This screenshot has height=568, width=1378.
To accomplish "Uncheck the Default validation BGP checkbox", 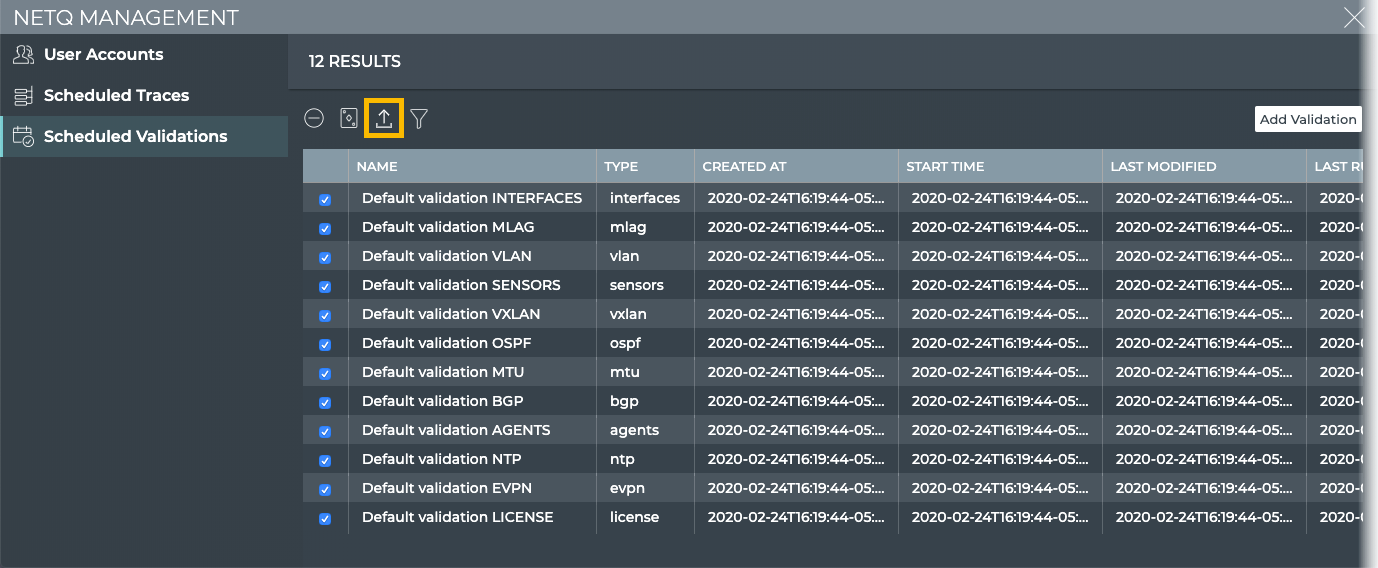I will pyautogui.click(x=325, y=403).
